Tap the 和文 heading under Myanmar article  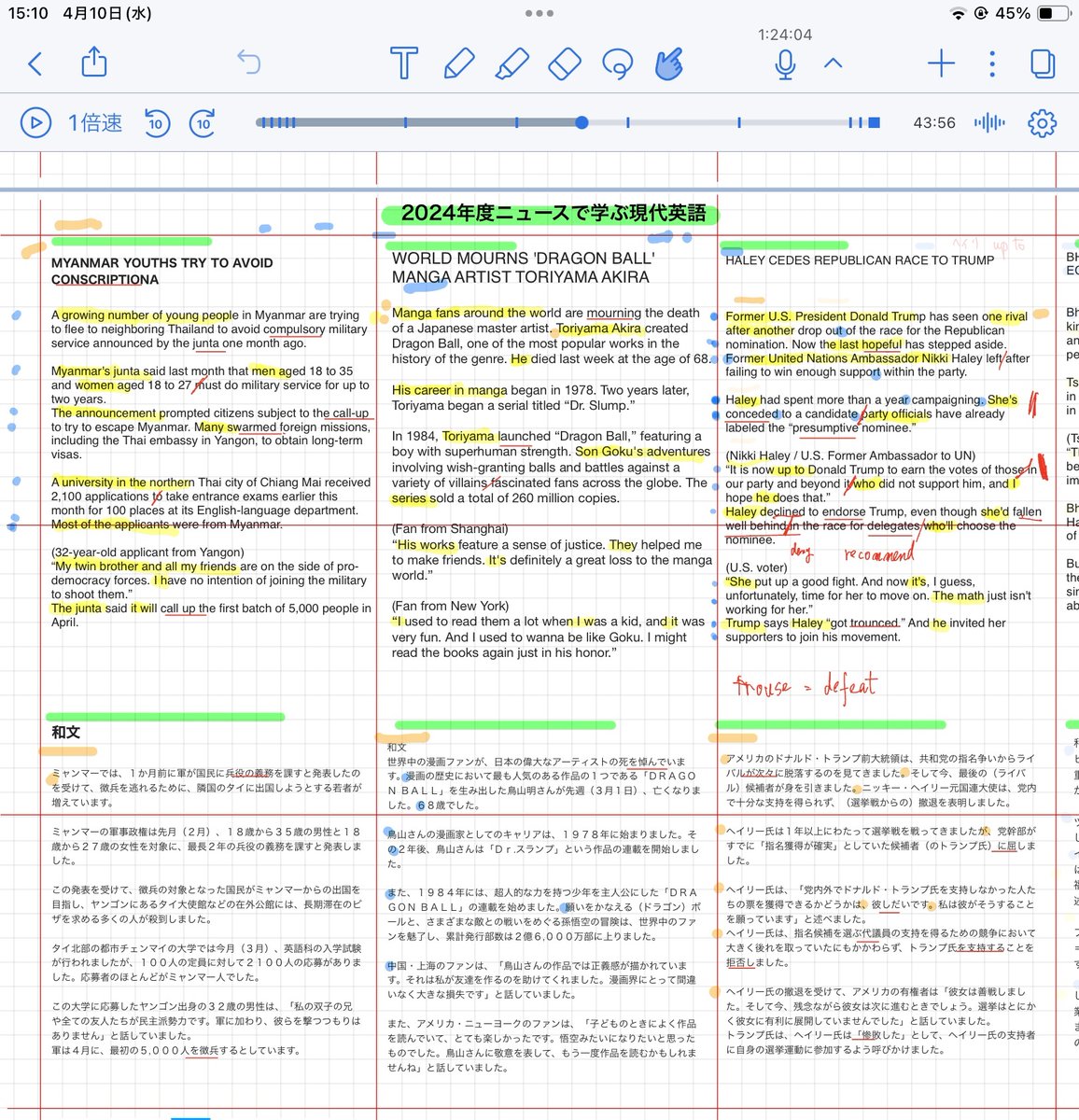65,733
